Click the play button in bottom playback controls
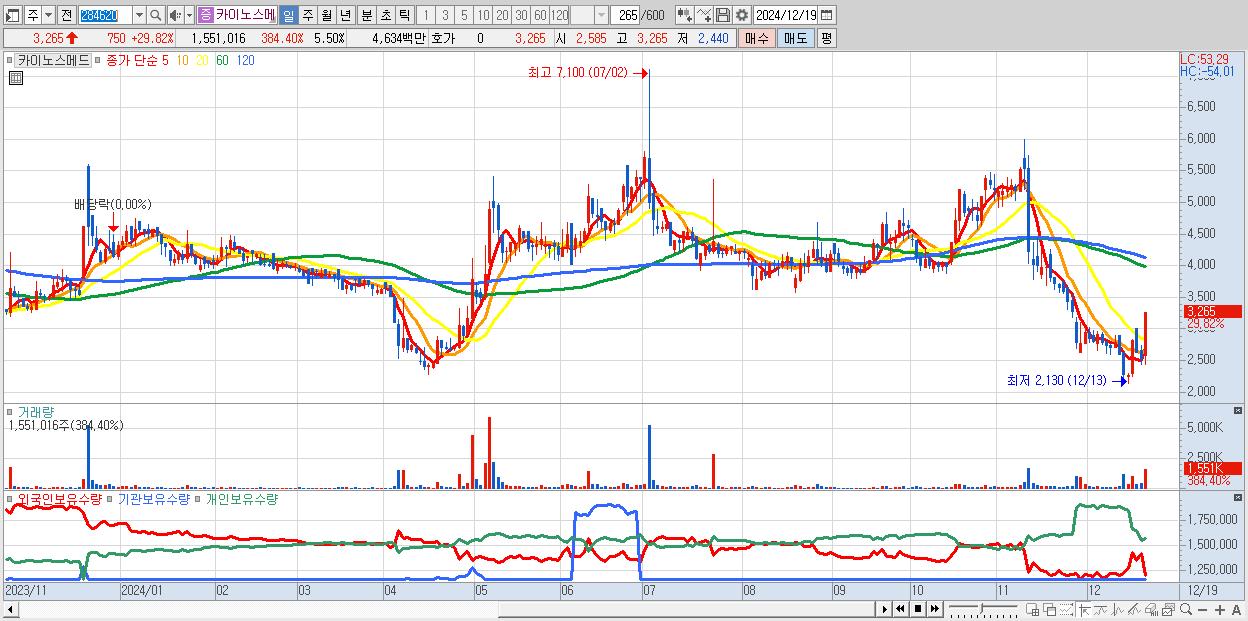This screenshot has width=1248, height=621. click(x=885, y=609)
